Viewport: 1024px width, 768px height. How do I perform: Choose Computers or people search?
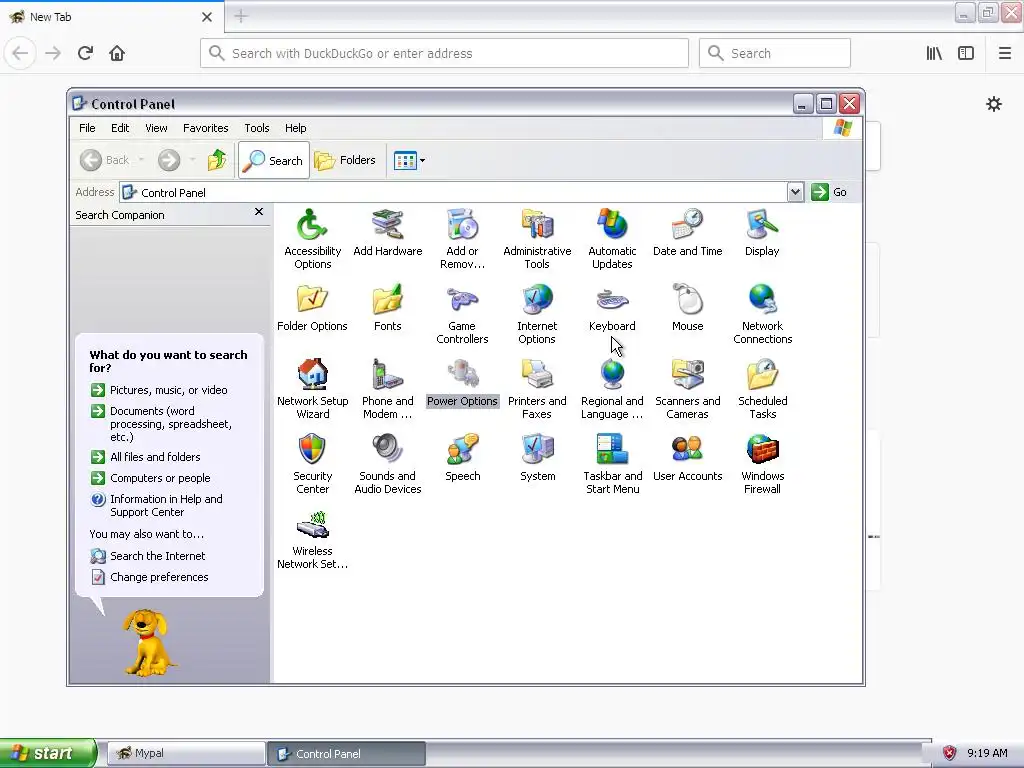151,478
